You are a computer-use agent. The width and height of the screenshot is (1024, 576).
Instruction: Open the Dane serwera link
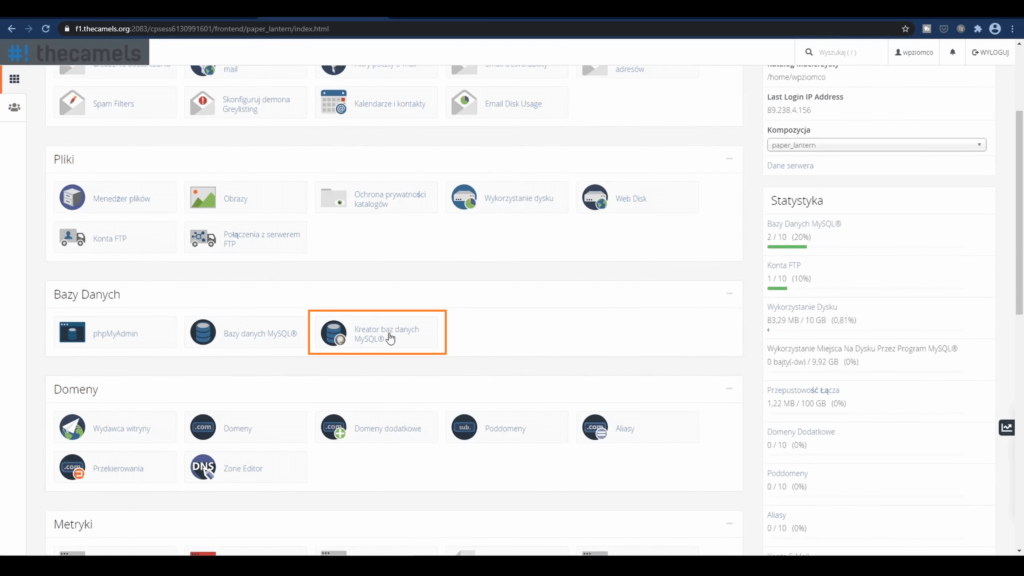coord(790,166)
